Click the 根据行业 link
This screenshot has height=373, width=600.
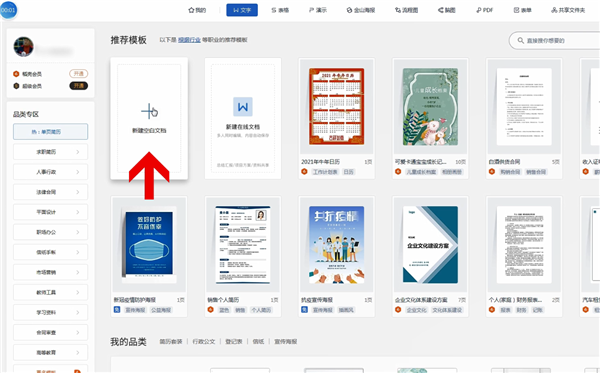pos(189,40)
